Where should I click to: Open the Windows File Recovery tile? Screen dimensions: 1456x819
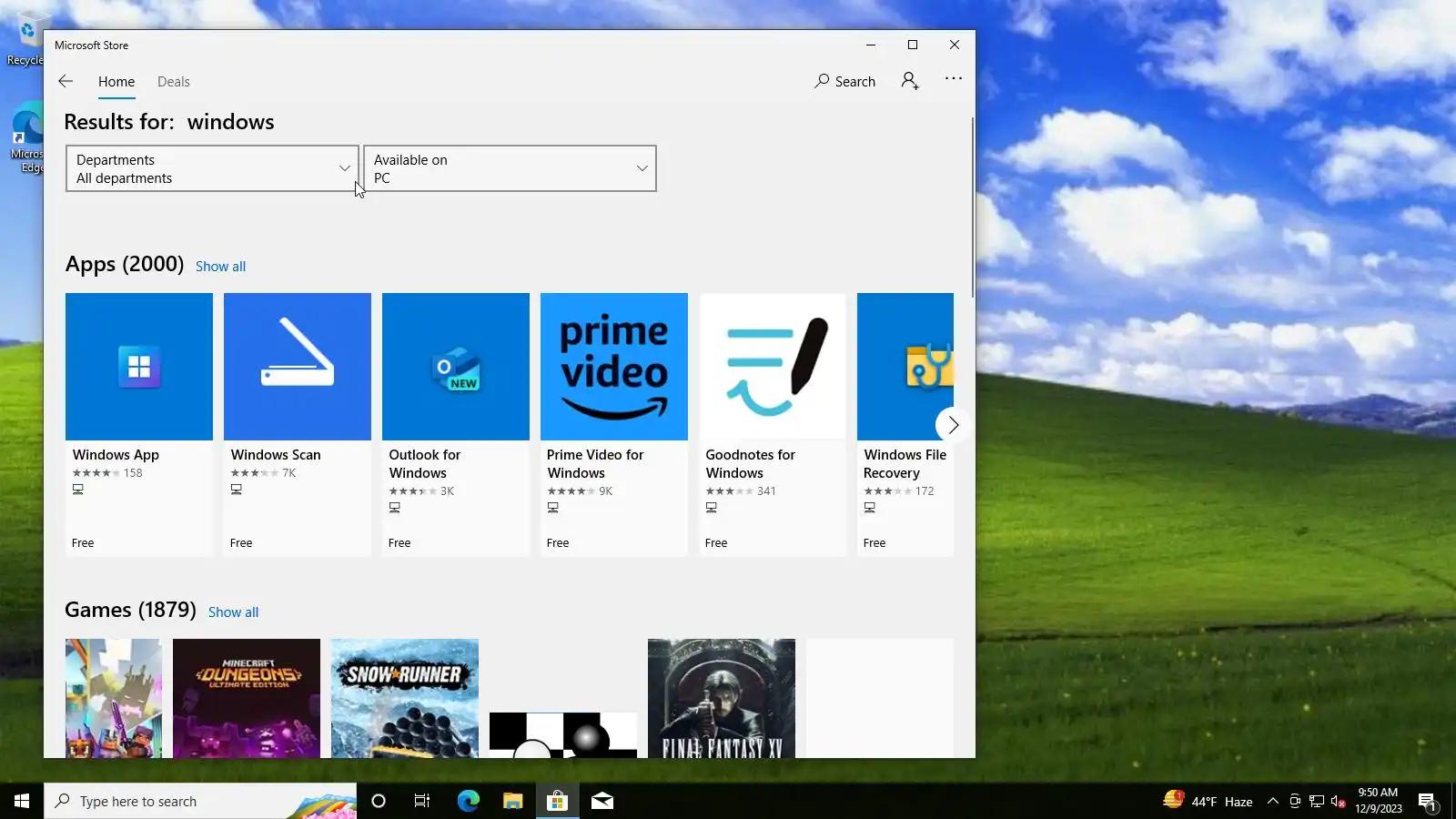(905, 367)
